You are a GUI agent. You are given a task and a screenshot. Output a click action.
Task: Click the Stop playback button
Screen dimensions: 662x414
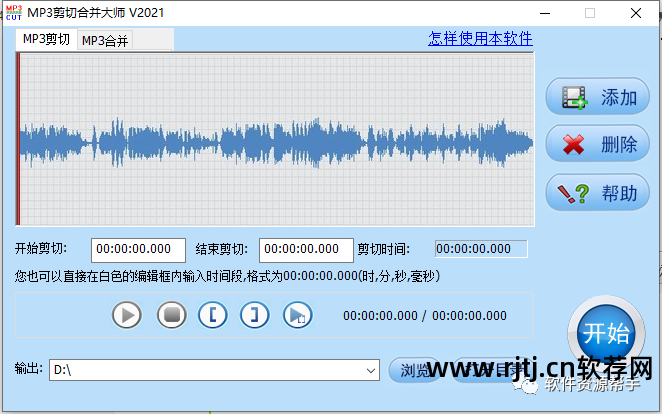coord(171,315)
